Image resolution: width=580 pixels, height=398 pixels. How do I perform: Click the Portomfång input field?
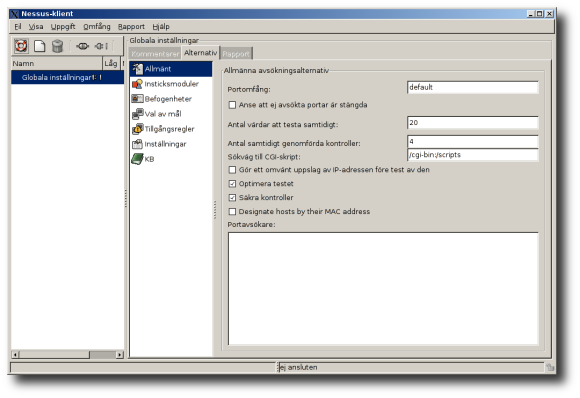(x=473, y=88)
